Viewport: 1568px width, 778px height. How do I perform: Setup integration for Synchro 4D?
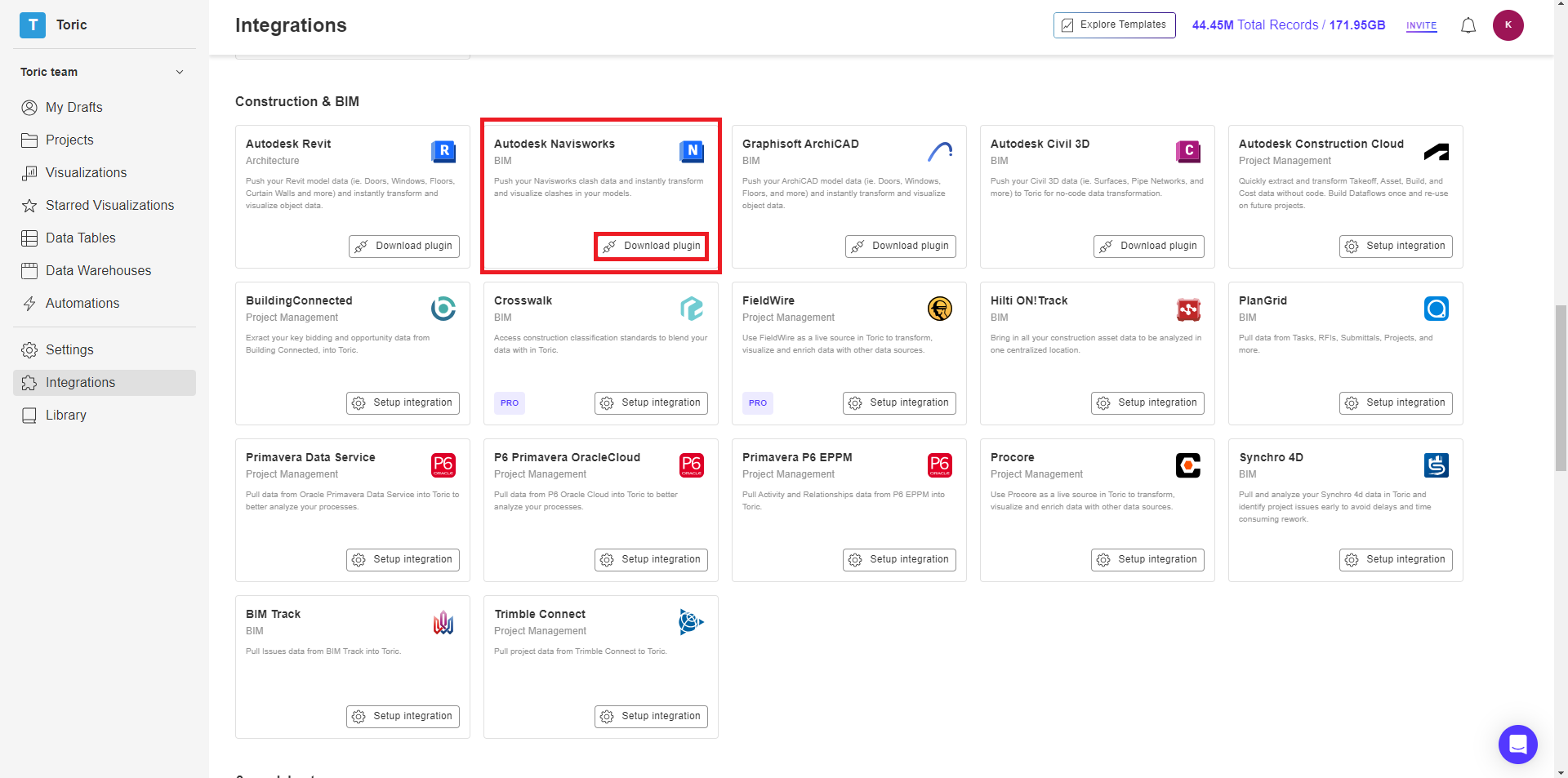(x=1396, y=559)
